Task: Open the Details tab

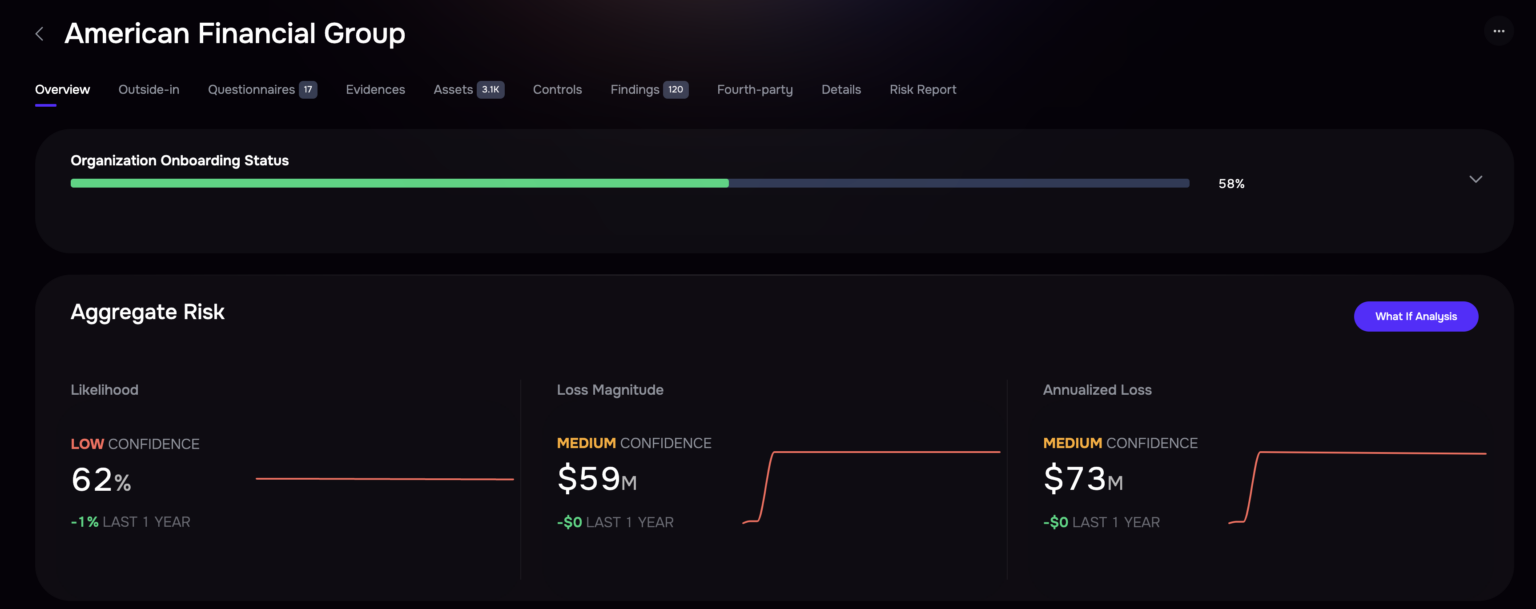Action: (841, 90)
